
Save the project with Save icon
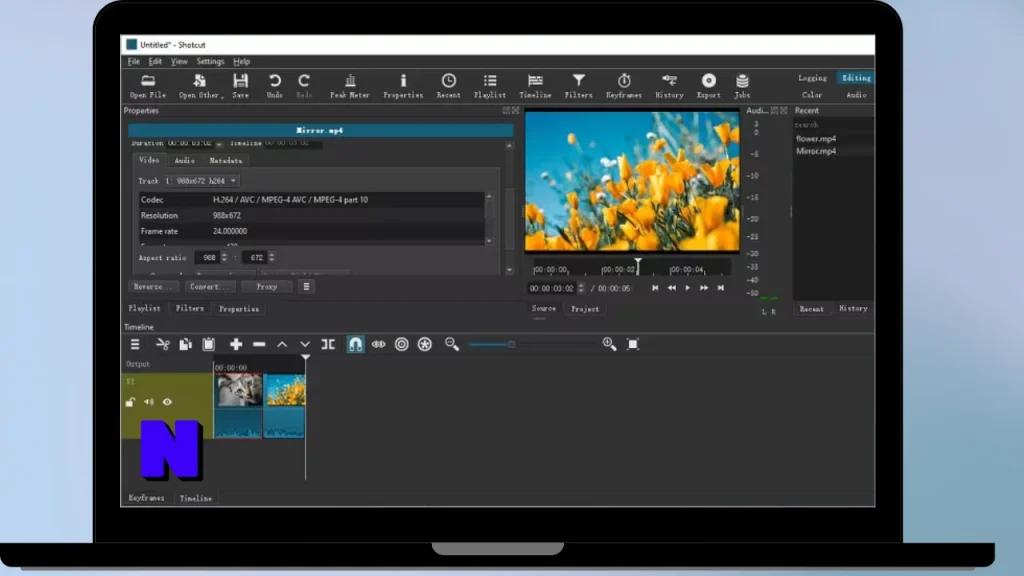click(240, 86)
